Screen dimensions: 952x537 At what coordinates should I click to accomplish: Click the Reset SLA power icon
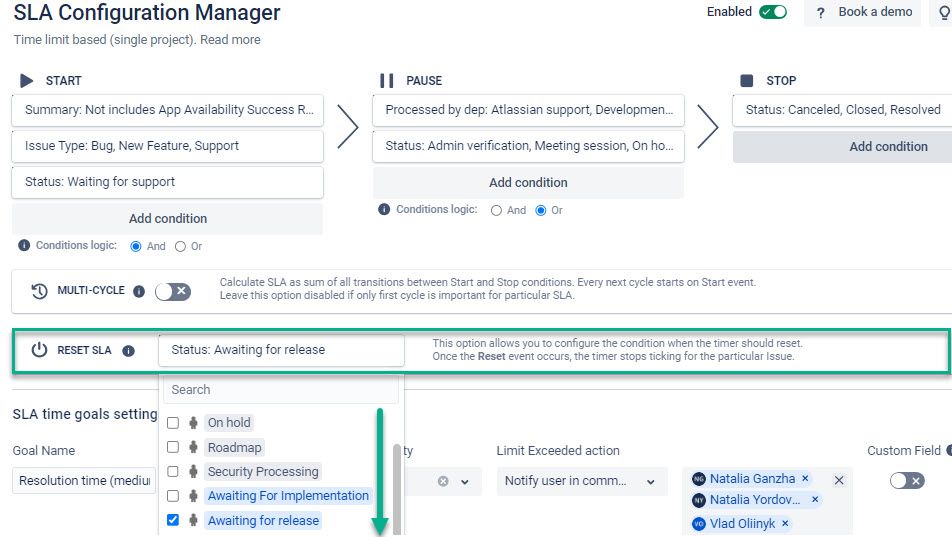[x=39, y=350]
